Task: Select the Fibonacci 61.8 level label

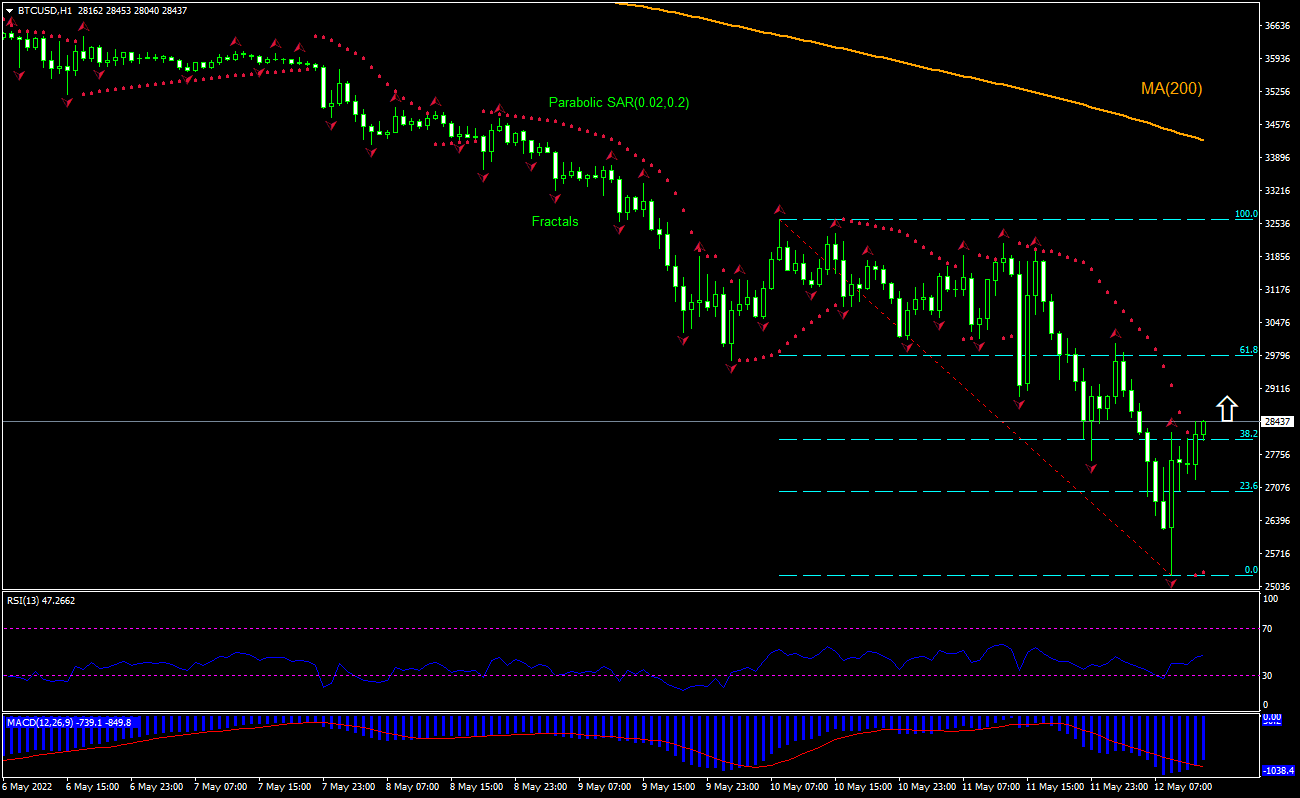Action: click(1247, 350)
